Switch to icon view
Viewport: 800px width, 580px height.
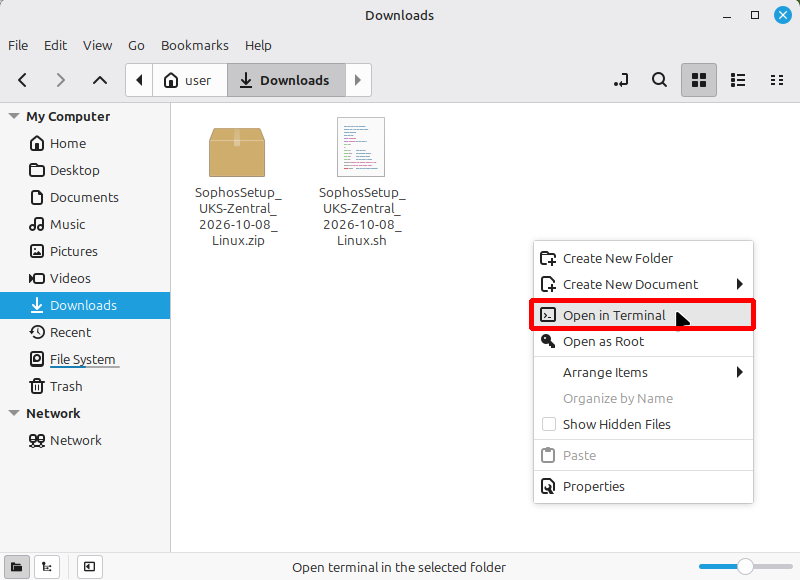pos(698,80)
